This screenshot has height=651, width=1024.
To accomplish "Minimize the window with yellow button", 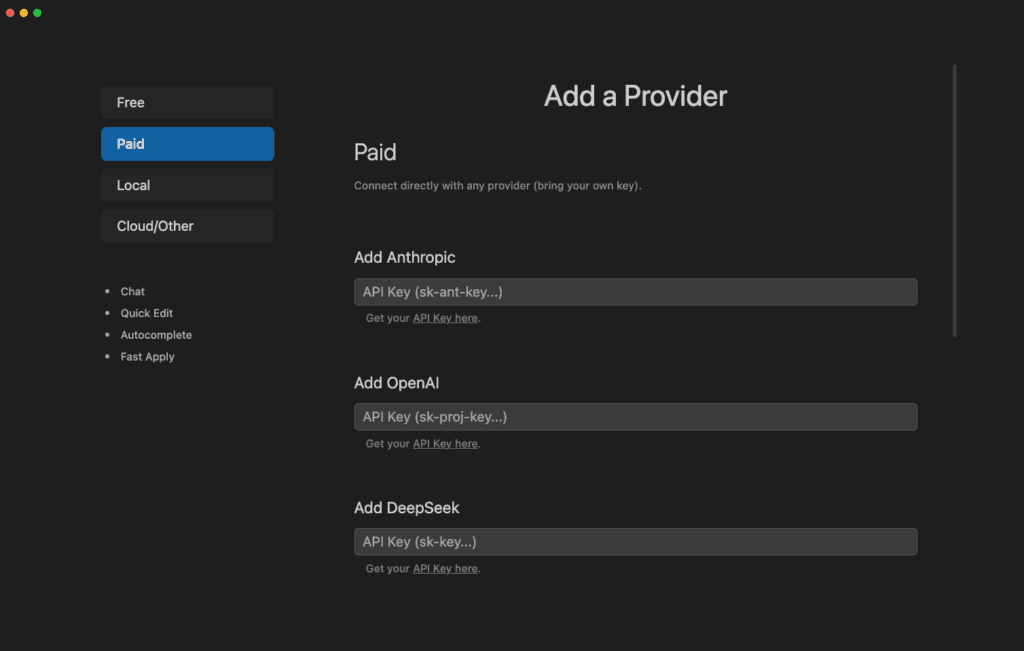I will [x=24, y=12].
